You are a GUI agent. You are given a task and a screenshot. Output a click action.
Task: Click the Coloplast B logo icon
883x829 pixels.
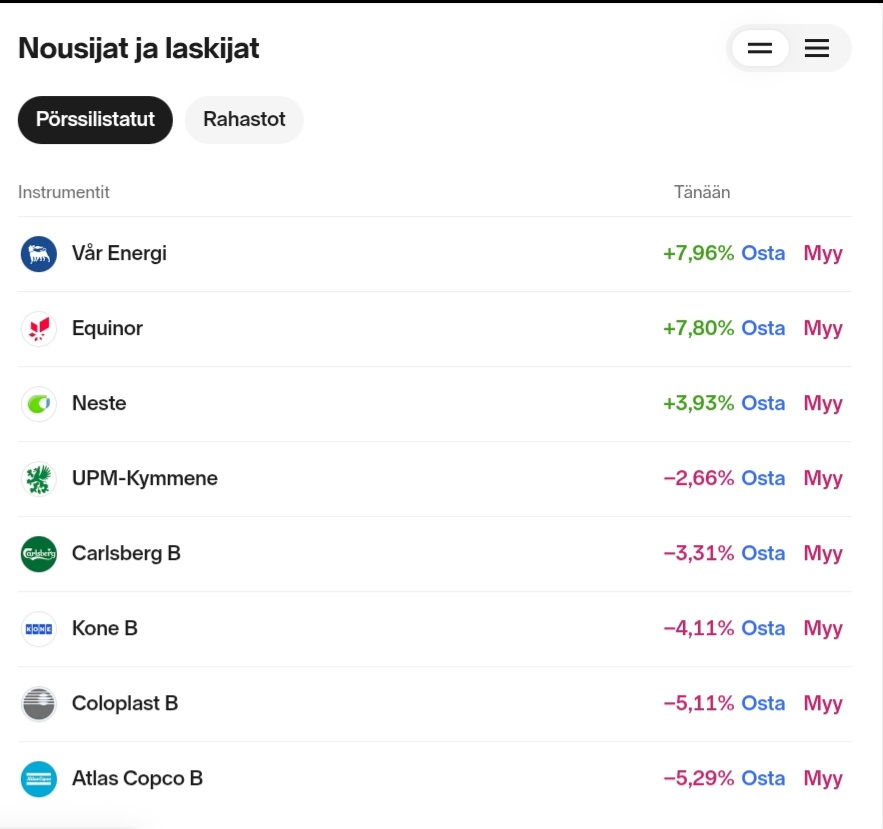39,704
